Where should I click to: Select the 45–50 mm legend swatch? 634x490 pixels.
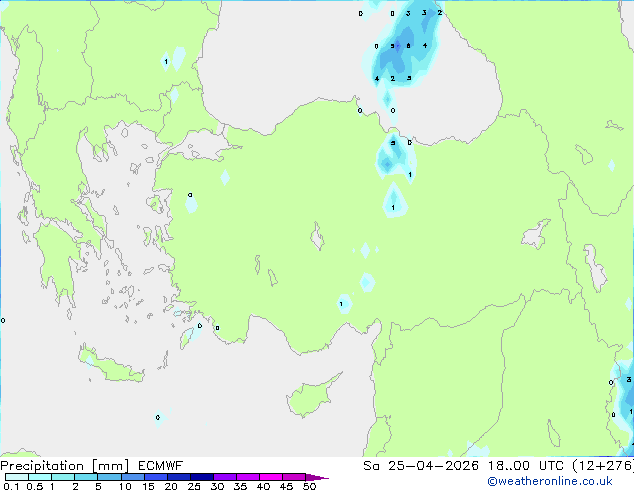tap(294, 477)
